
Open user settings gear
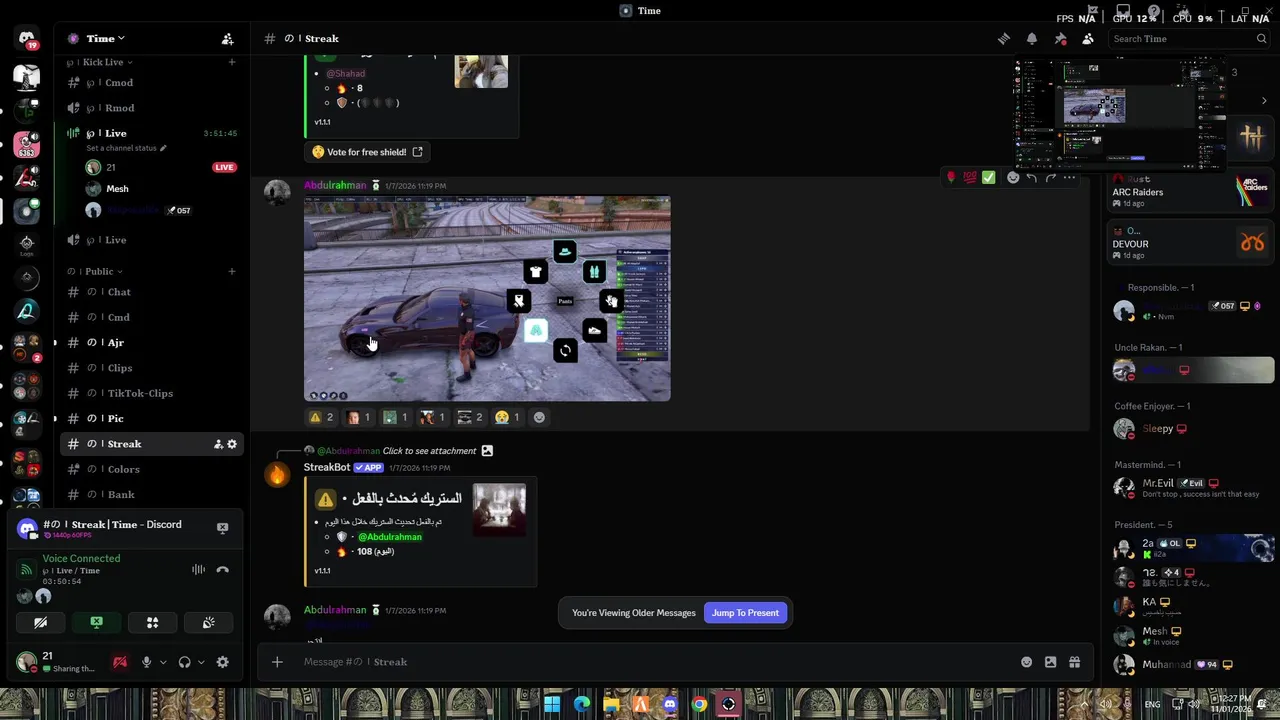pos(222,662)
